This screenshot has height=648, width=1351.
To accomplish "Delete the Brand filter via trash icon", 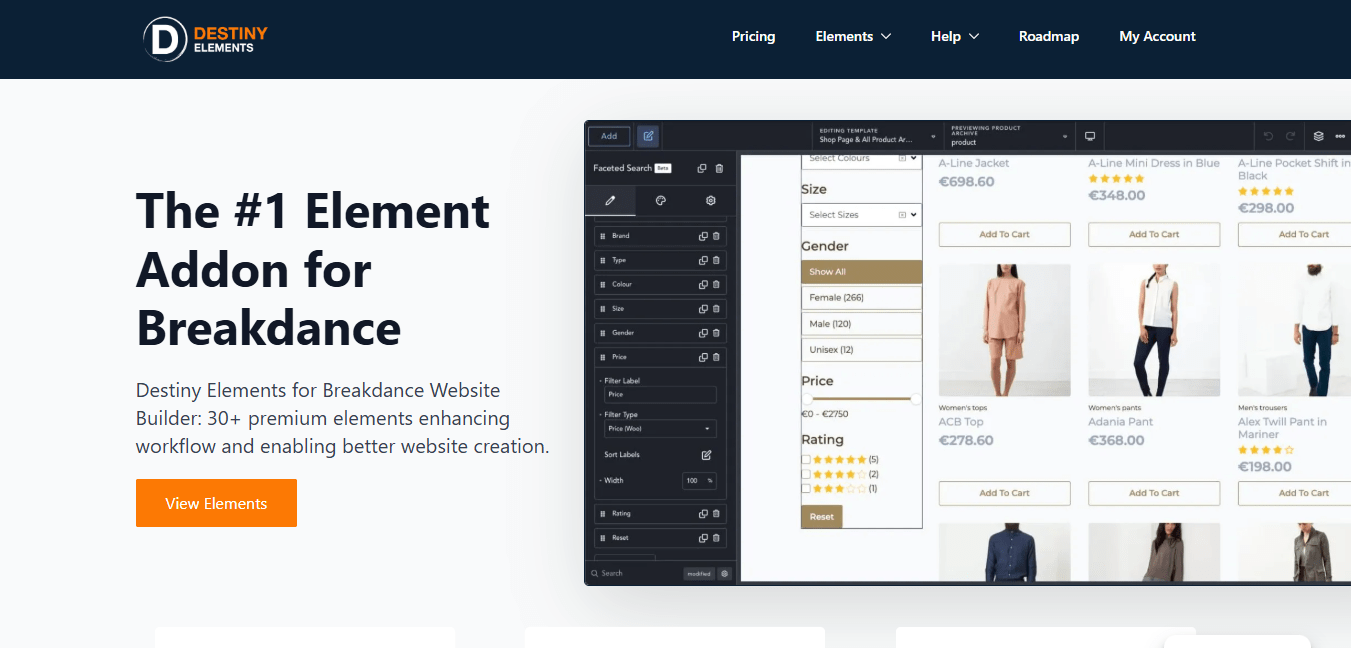I will (x=716, y=236).
